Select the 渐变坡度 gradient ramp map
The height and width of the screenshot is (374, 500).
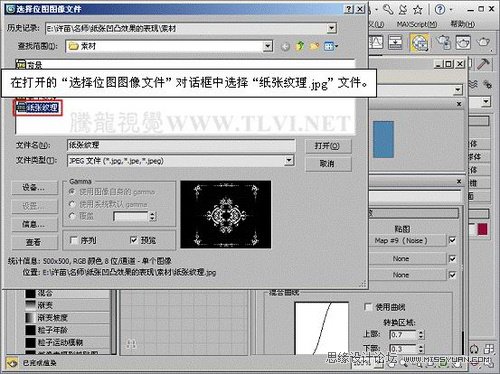(68, 317)
